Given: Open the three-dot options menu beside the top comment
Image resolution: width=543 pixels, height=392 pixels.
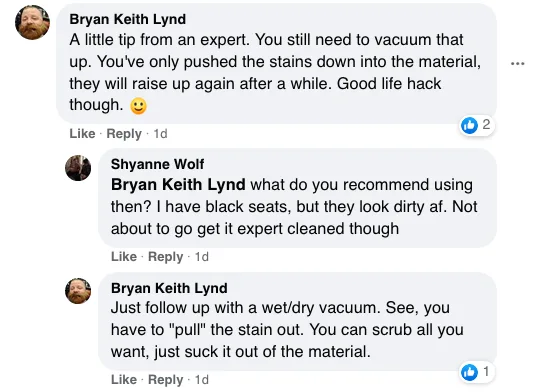Looking at the screenshot, I should [x=518, y=64].
